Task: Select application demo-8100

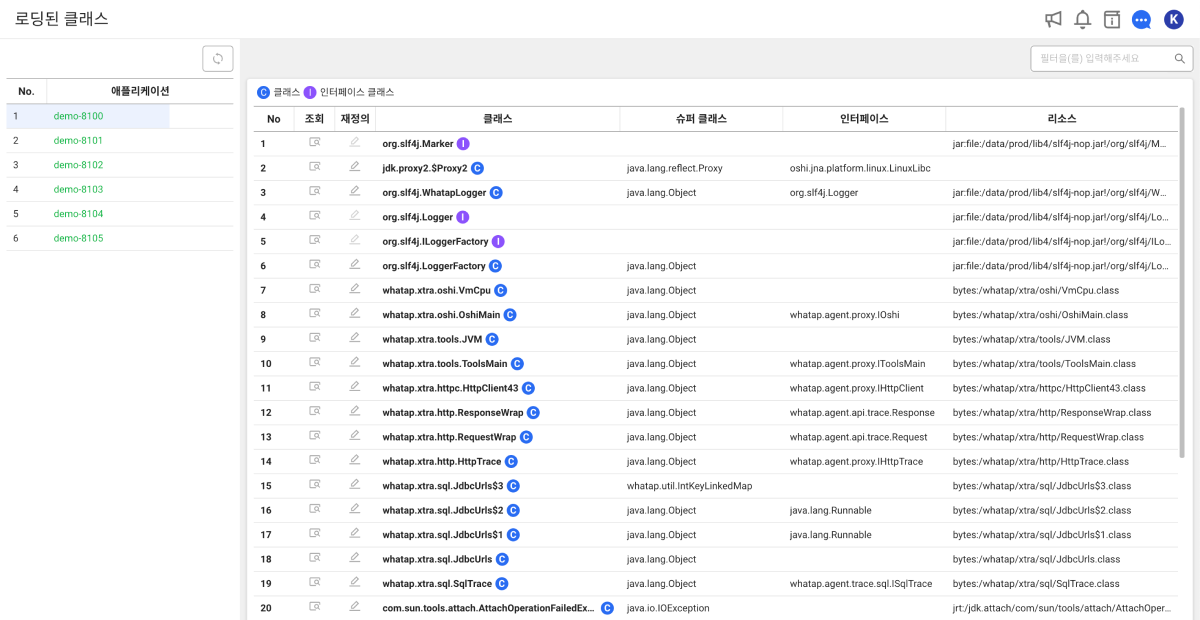Action: [78, 116]
